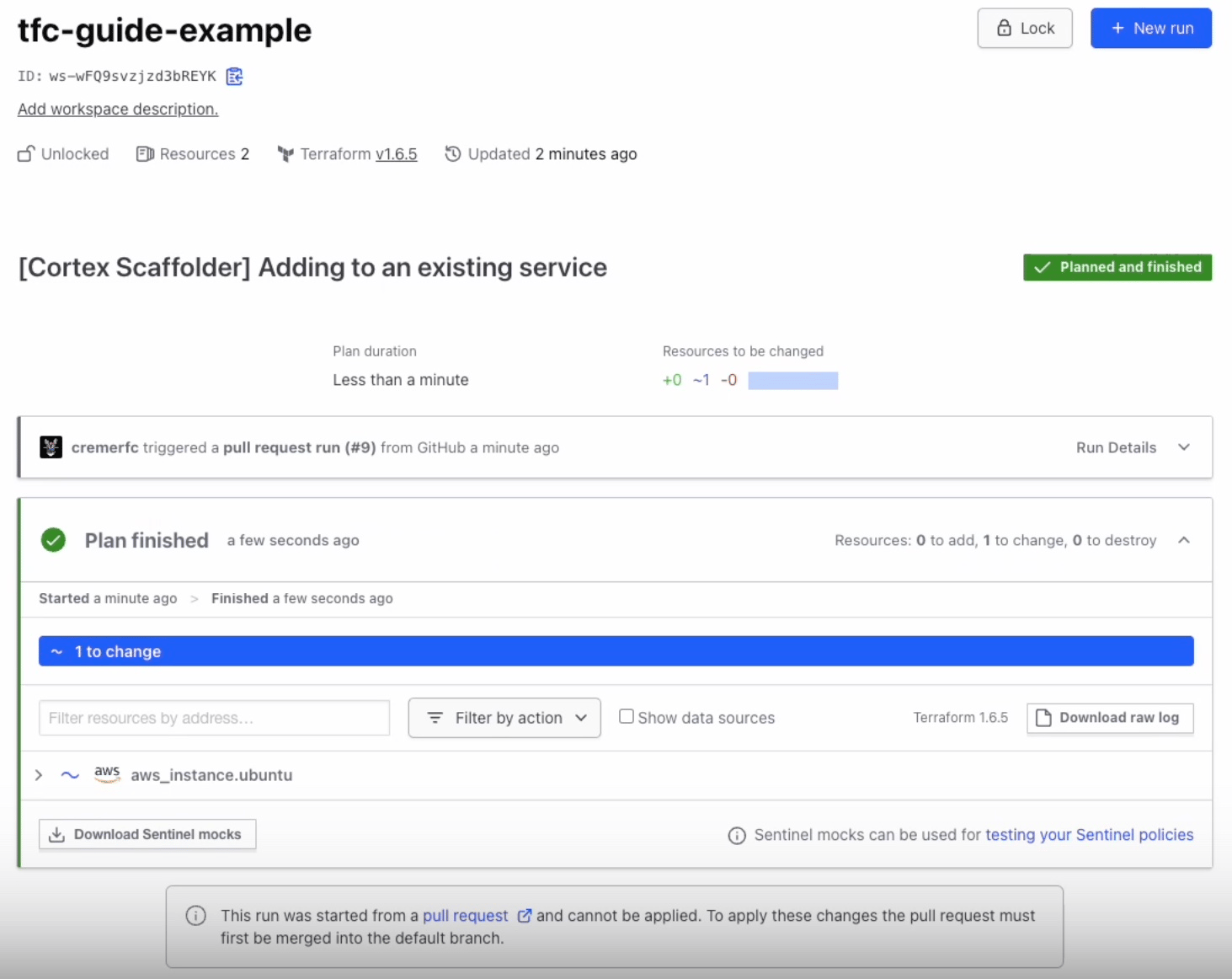The height and width of the screenshot is (979, 1232).
Task: Click the workspace ID text ws-wFQ9svzjzd3bREYK
Action: [x=132, y=77]
